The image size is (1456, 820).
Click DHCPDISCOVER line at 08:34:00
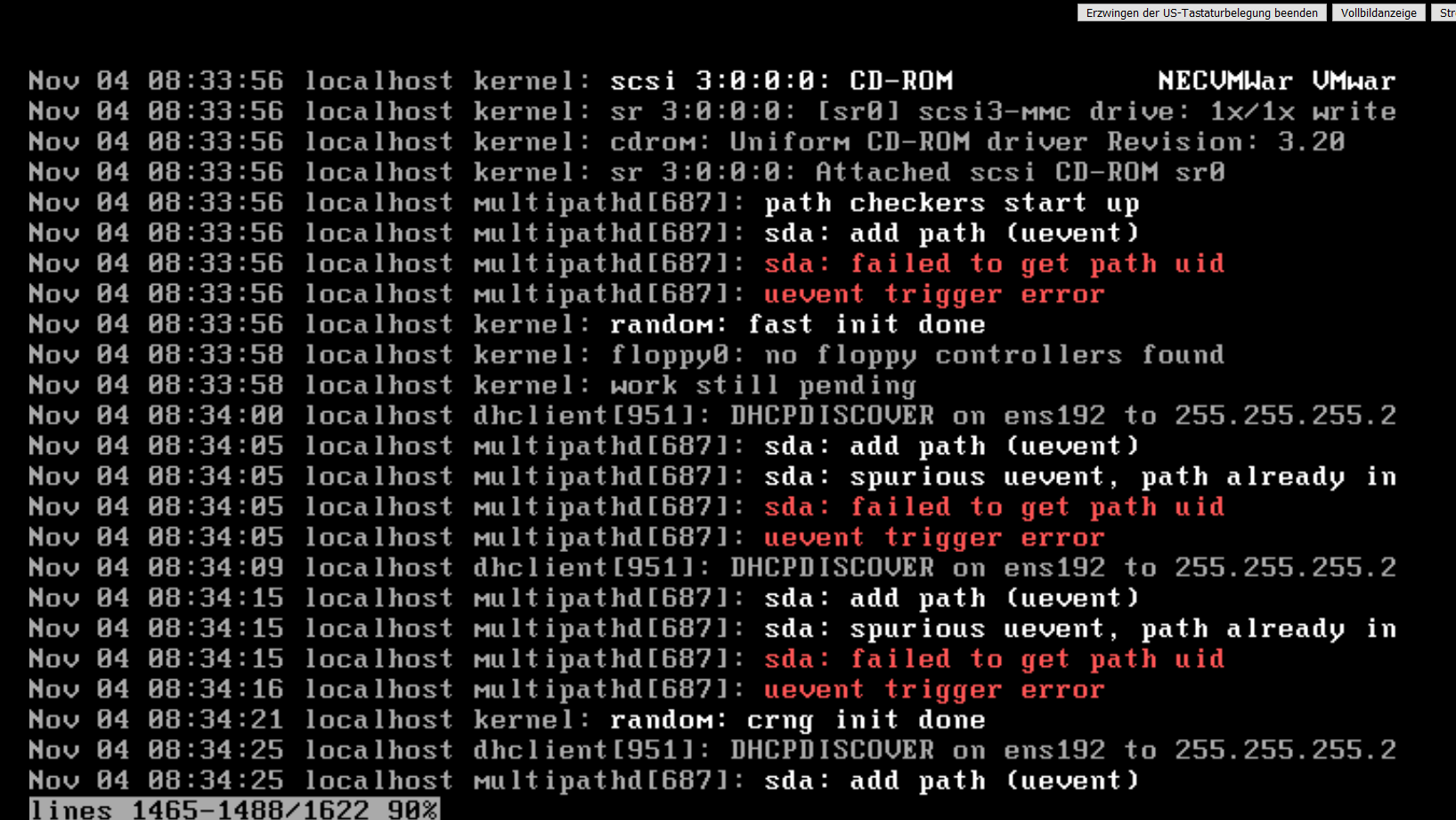(712, 416)
